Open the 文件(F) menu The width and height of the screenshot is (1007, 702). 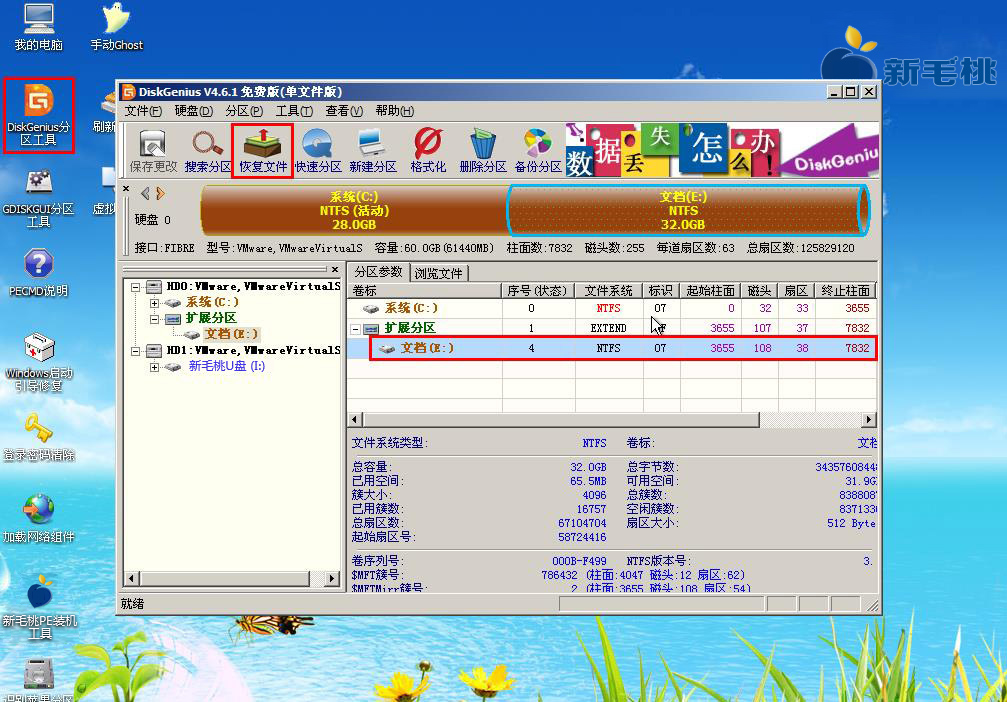point(143,111)
